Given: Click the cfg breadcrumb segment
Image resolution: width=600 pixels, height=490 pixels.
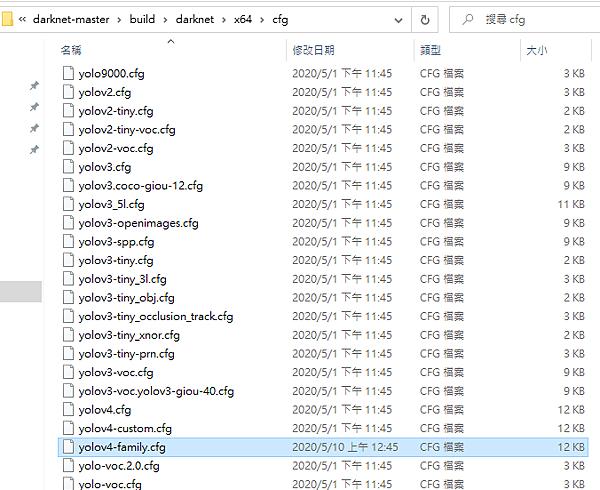Looking at the screenshot, I should click(x=280, y=20).
